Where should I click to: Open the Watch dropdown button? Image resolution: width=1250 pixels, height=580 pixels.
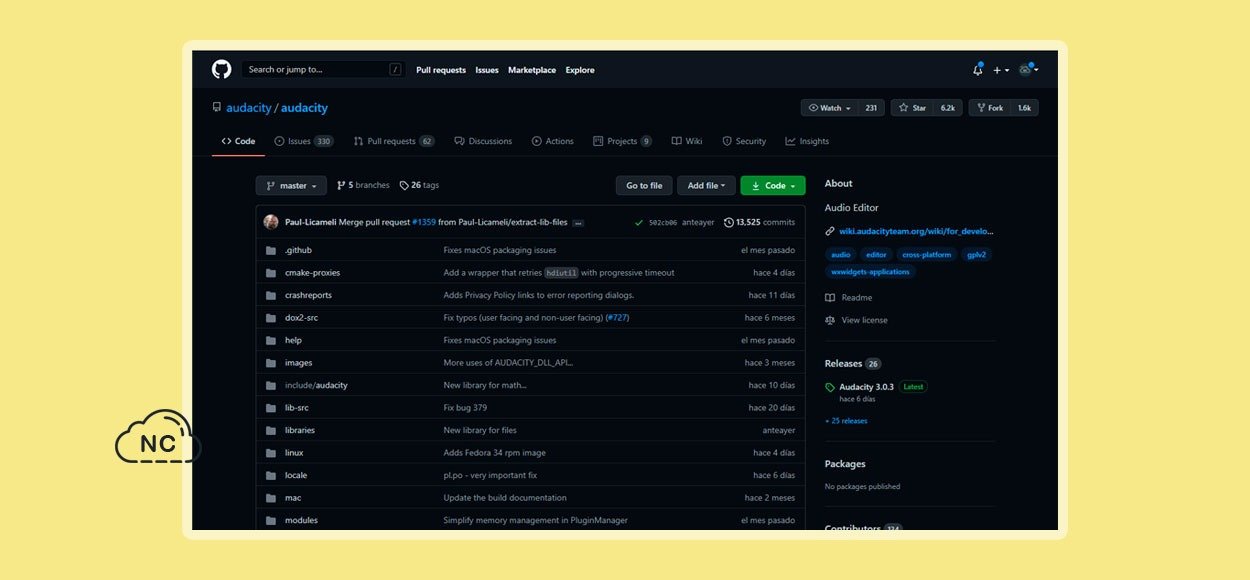pyautogui.click(x=829, y=108)
